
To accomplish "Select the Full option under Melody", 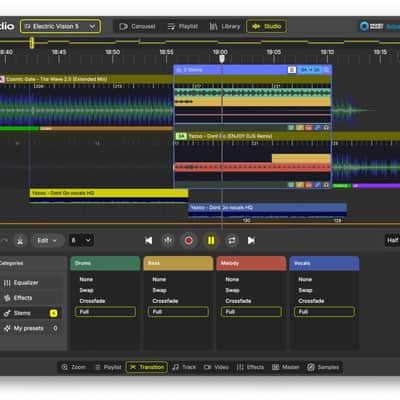I will point(251,312).
